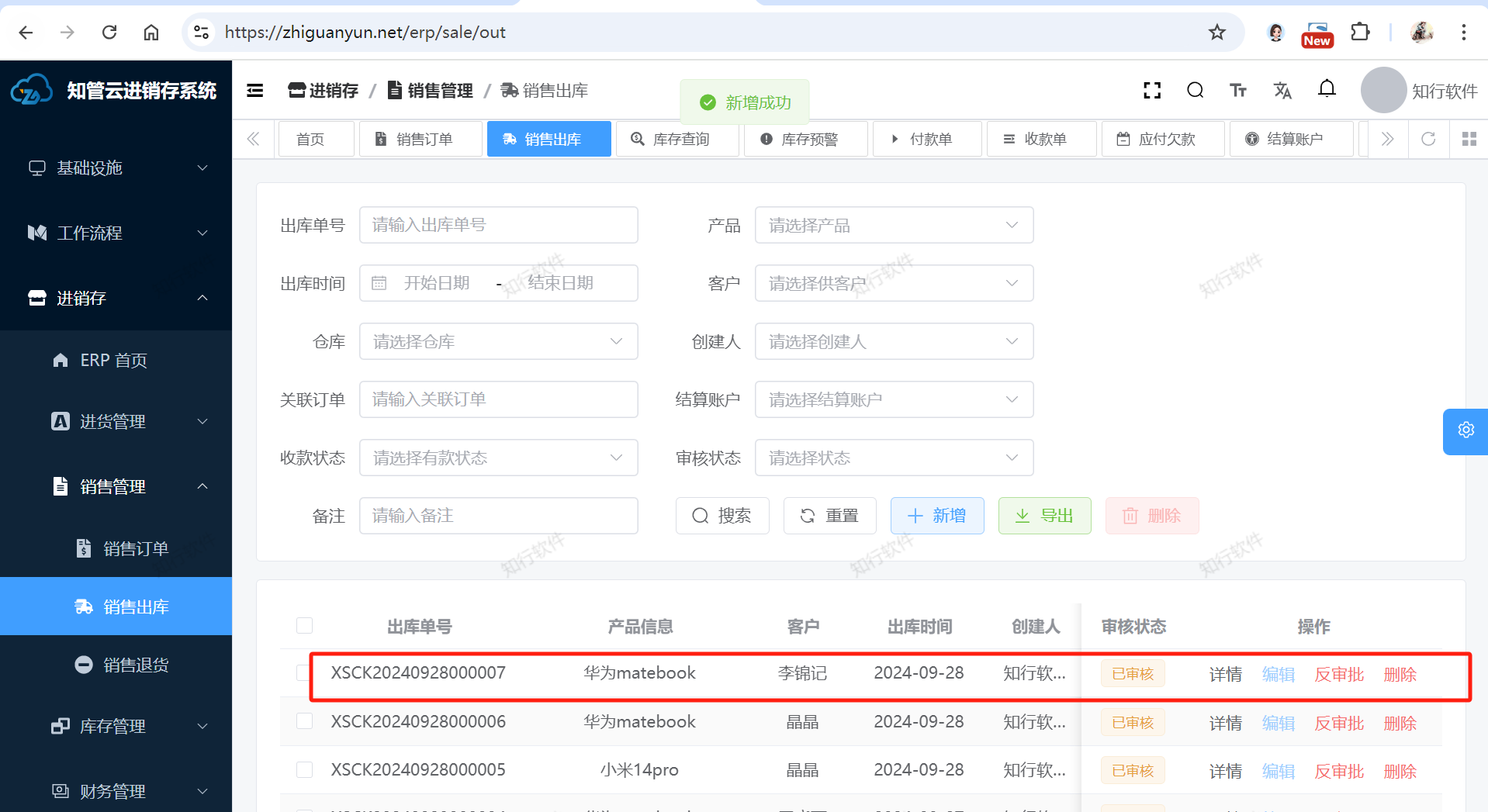
Task: Open the language translation icon
Action: pyautogui.click(x=1282, y=91)
